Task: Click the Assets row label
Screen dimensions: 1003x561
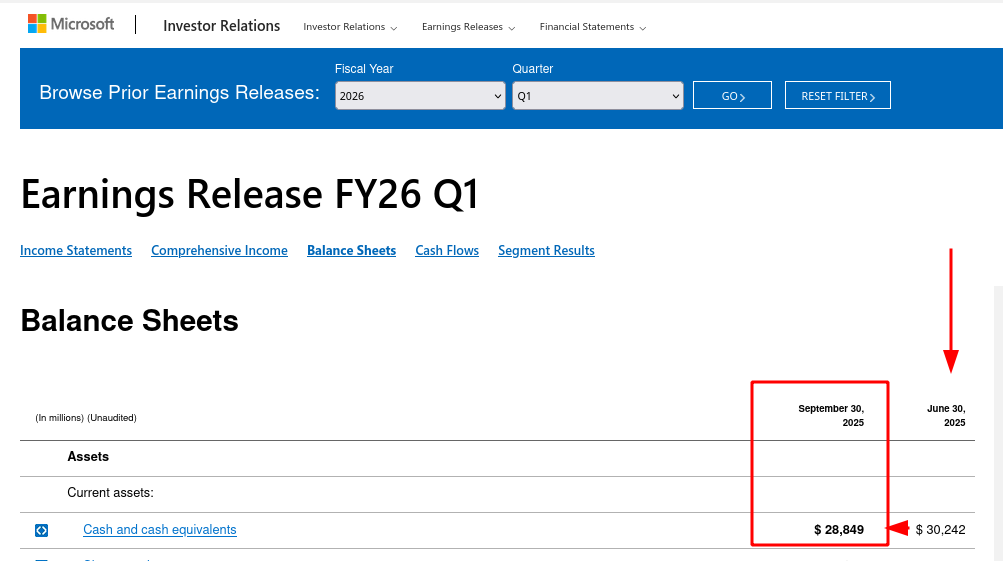Action: click(88, 457)
